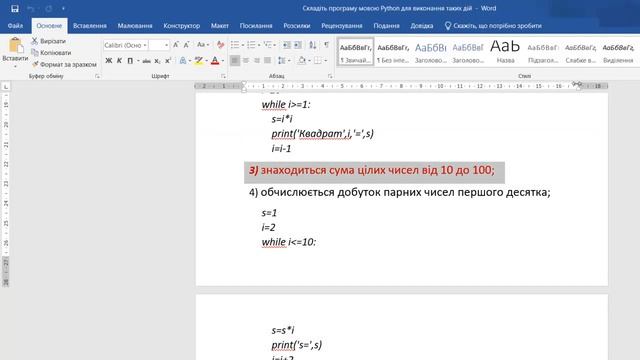Switch to Вставлення tab
640x360 pixels.
coord(90,26)
